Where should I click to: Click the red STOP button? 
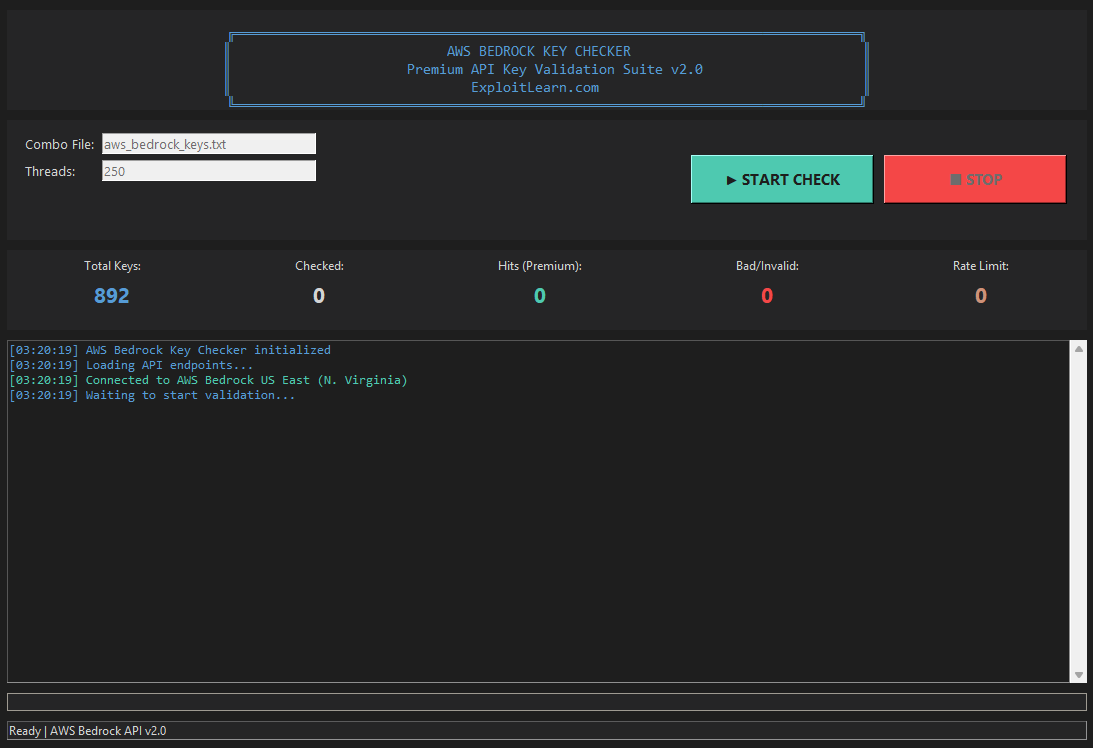pyautogui.click(x=974, y=179)
